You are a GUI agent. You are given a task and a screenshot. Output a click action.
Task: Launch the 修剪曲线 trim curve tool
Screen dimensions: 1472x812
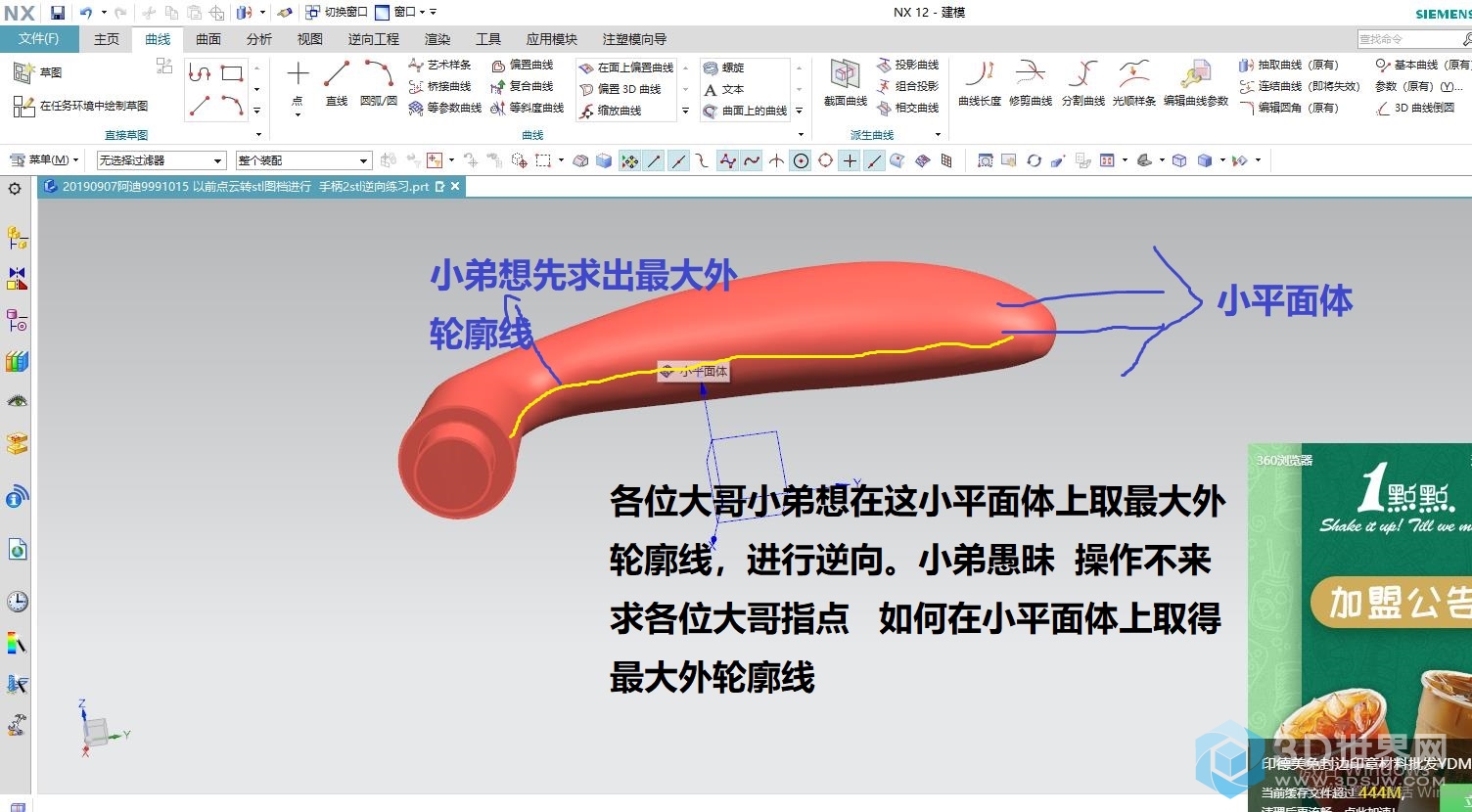1031,82
